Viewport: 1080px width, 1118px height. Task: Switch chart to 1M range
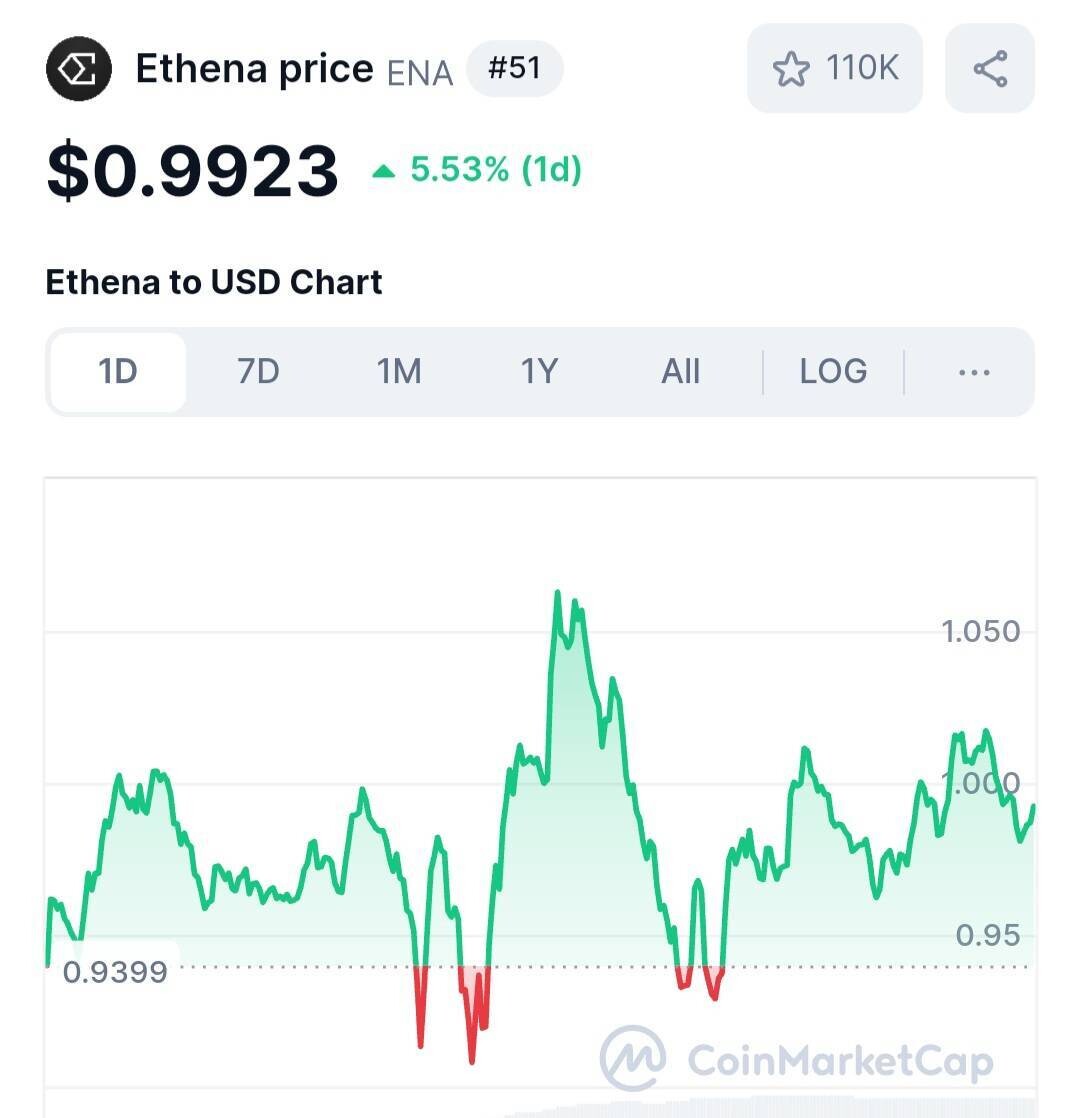coord(398,372)
